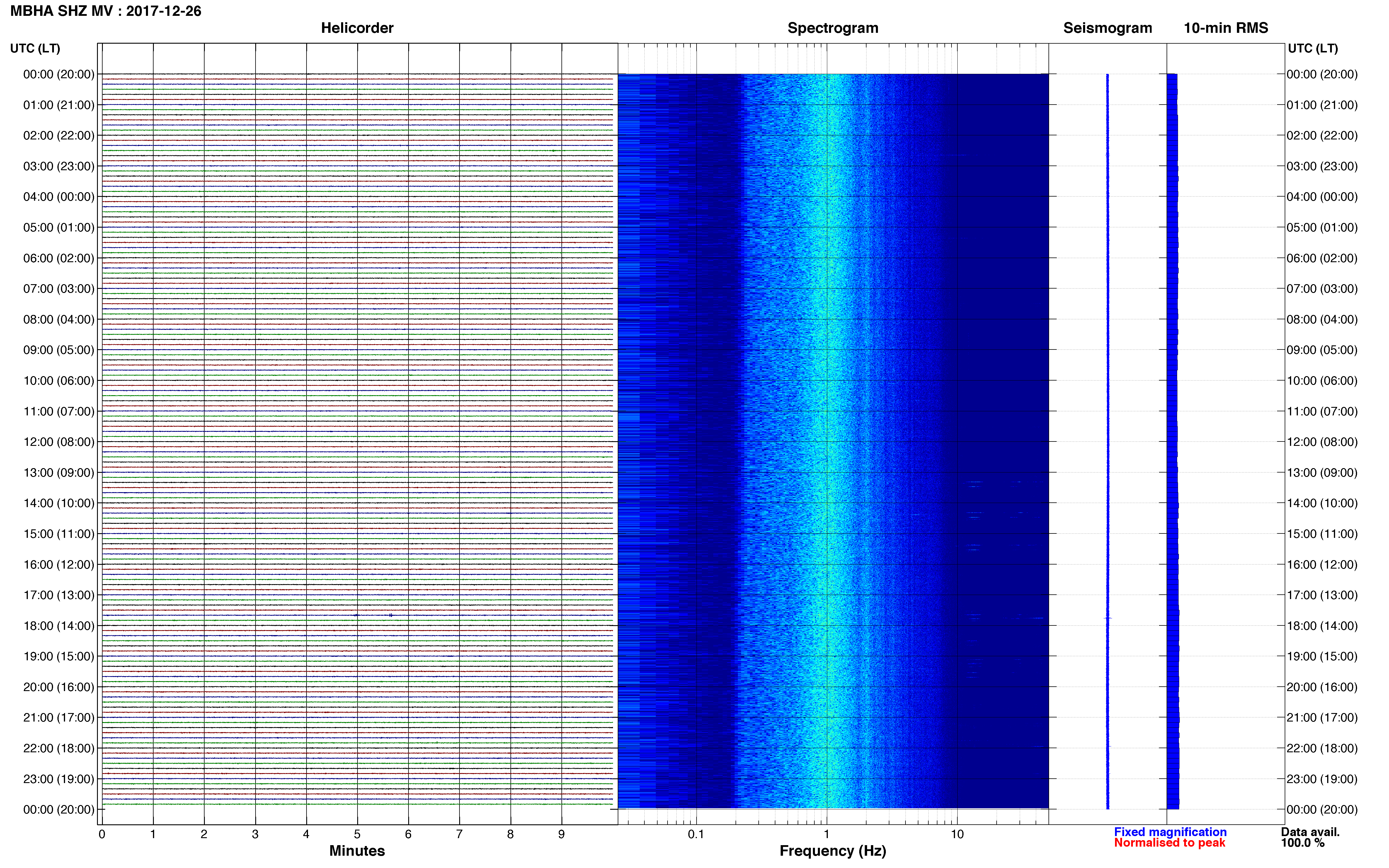Screen dimensions: 1389x868
Task: Click "13:00 (09:00)" on the RMS-side time axis
Action: (1322, 473)
